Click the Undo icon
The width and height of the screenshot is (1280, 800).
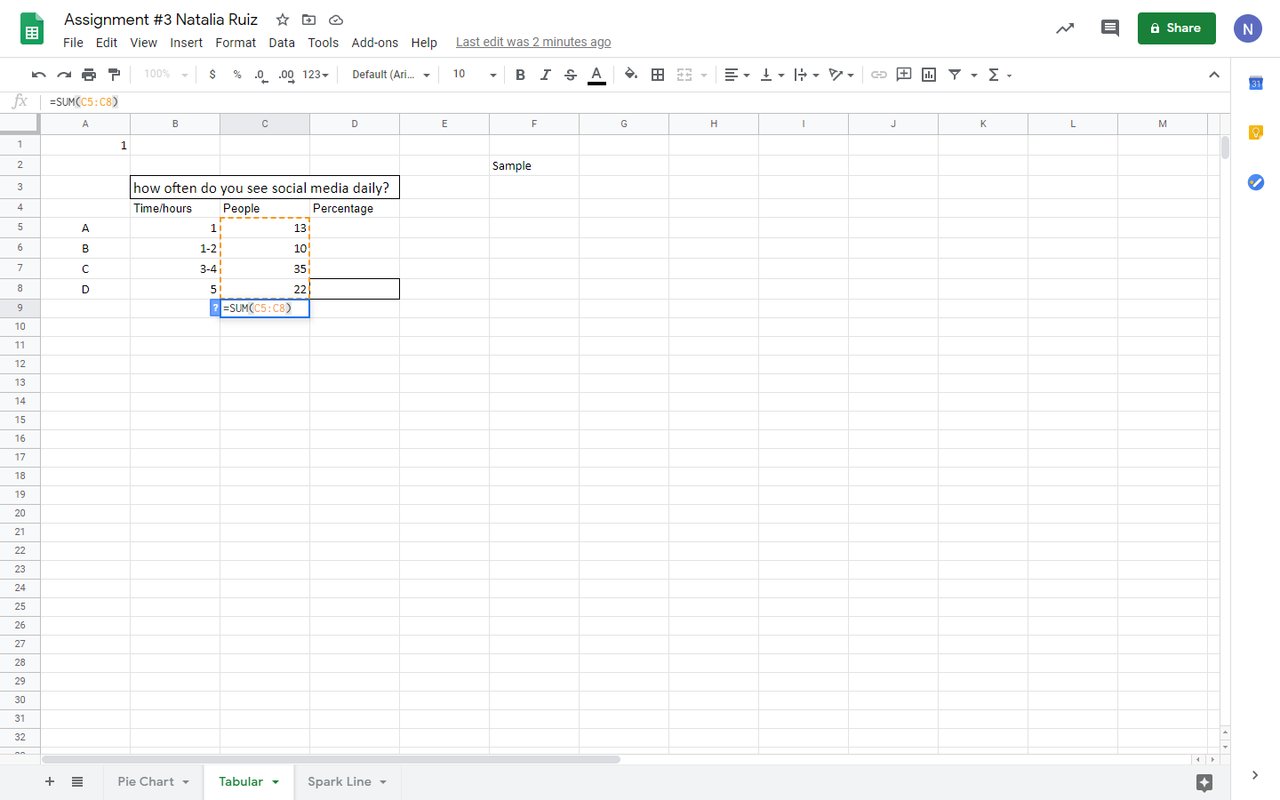[x=39, y=75]
